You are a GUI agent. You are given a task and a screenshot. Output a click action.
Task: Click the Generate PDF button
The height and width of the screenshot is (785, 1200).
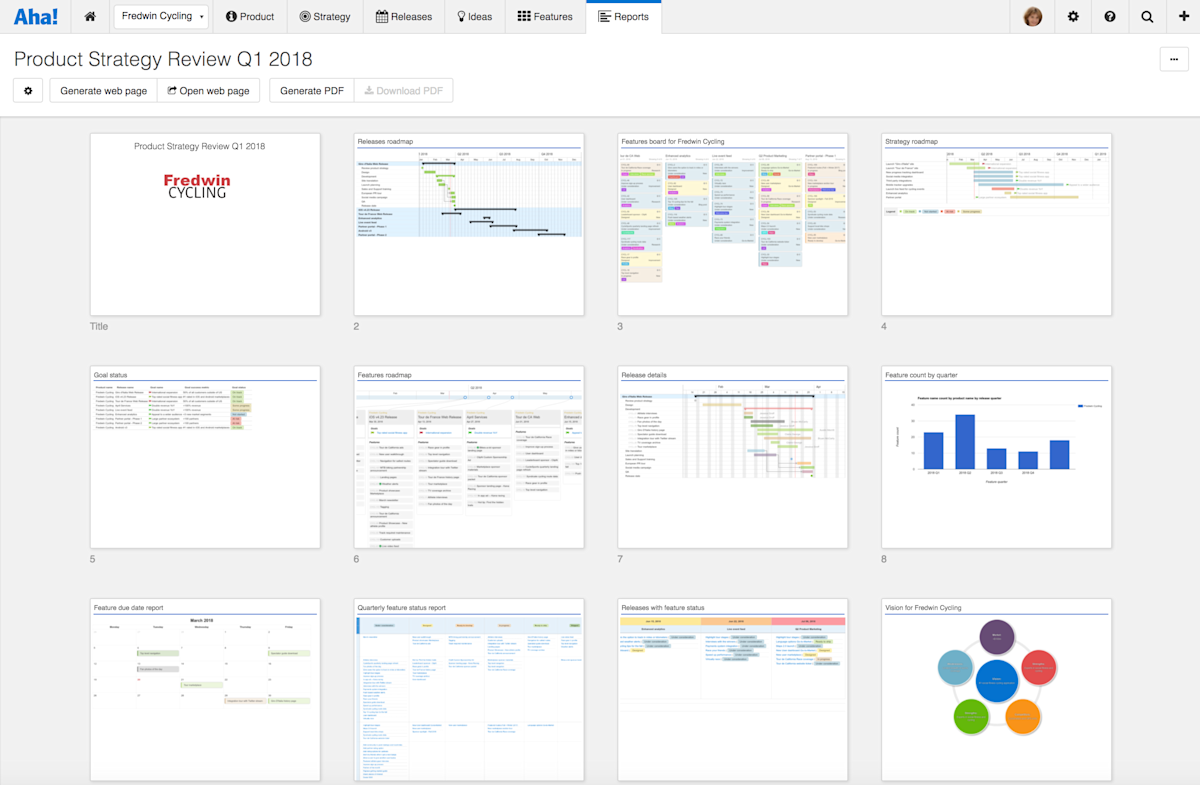[311, 90]
